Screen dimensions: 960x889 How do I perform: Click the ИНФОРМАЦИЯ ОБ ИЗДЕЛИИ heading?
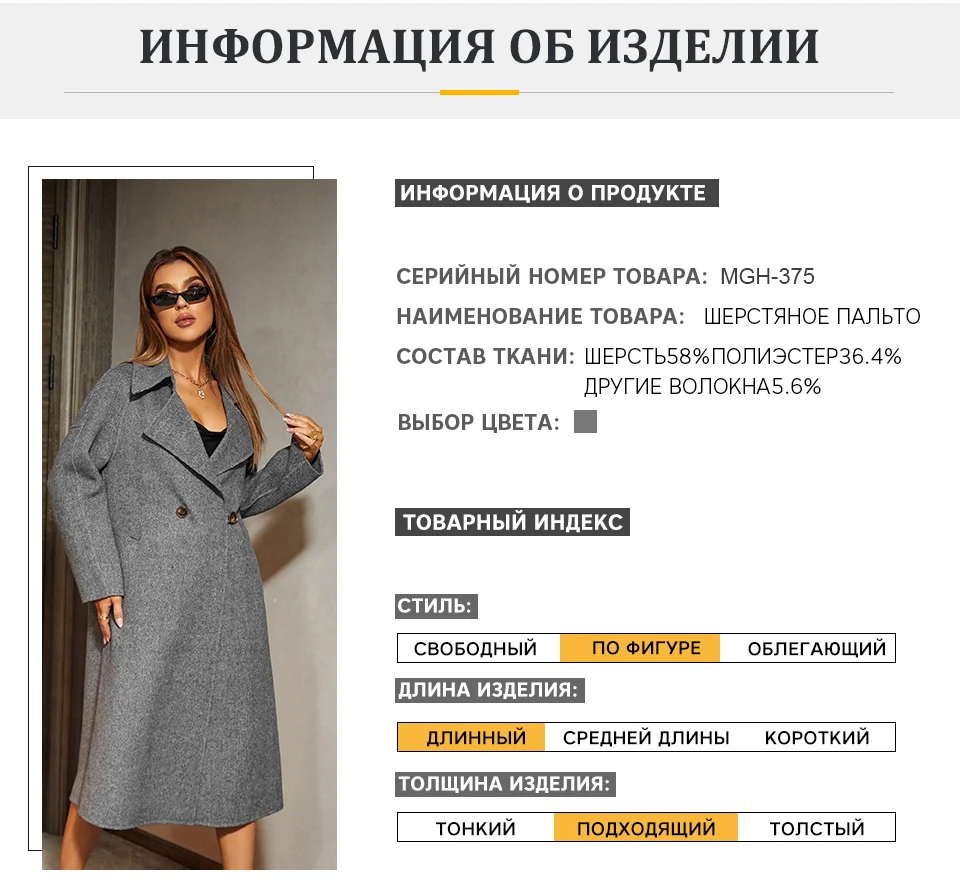pyautogui.click(x=479, y=47)
